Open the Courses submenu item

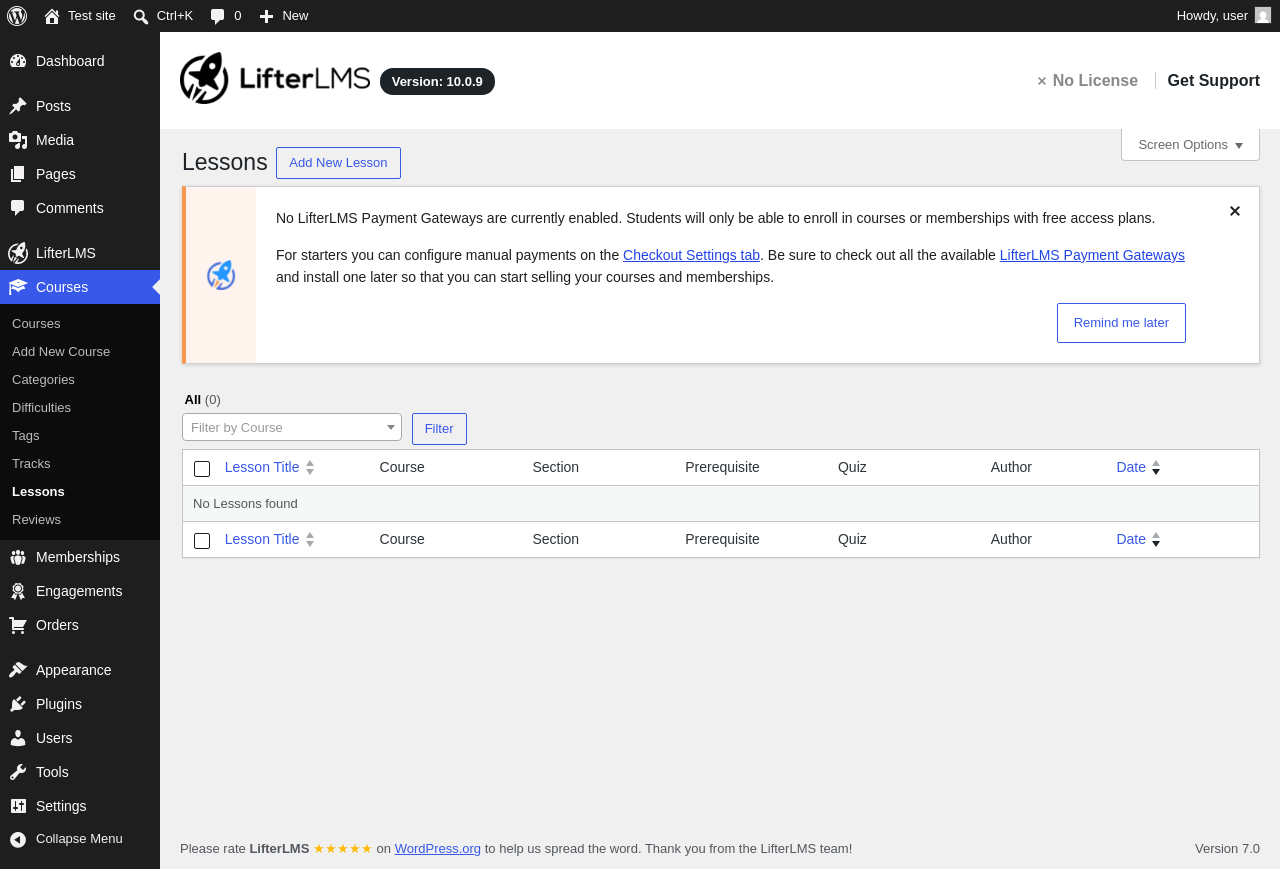(36, 324)
